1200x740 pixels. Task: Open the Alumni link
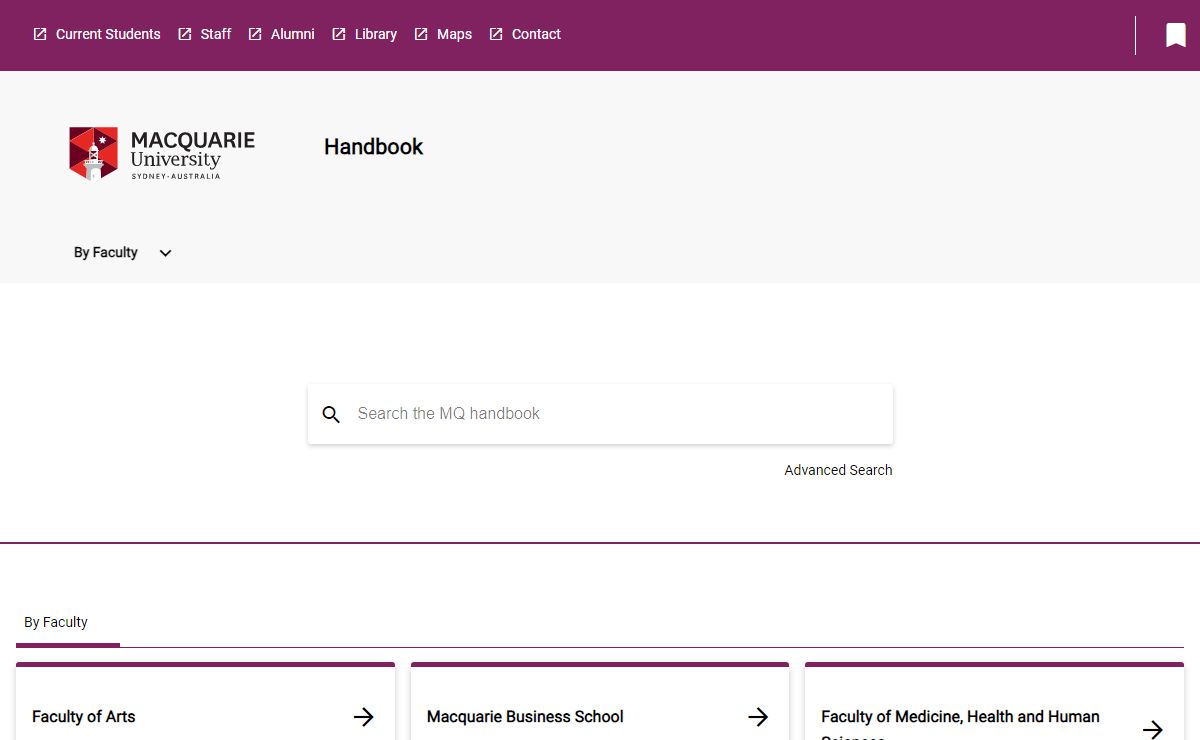coord(292,34)
